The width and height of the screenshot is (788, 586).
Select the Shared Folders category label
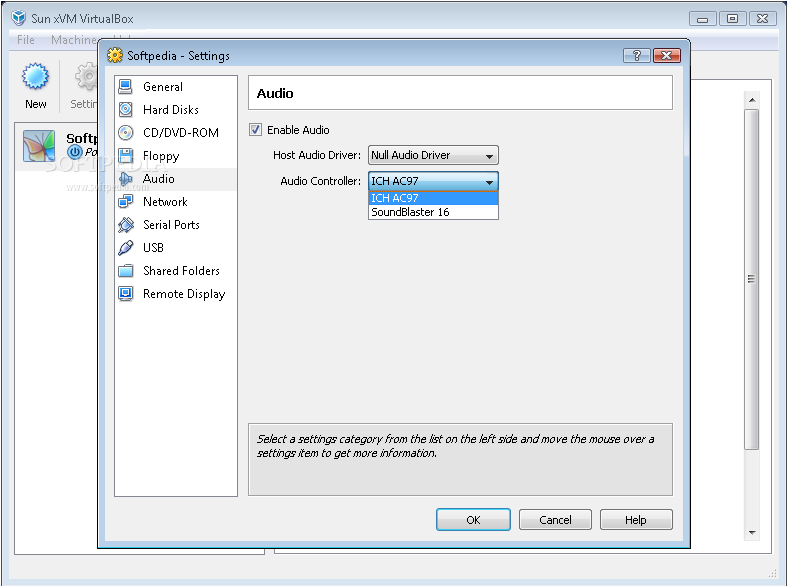point(181,271)
